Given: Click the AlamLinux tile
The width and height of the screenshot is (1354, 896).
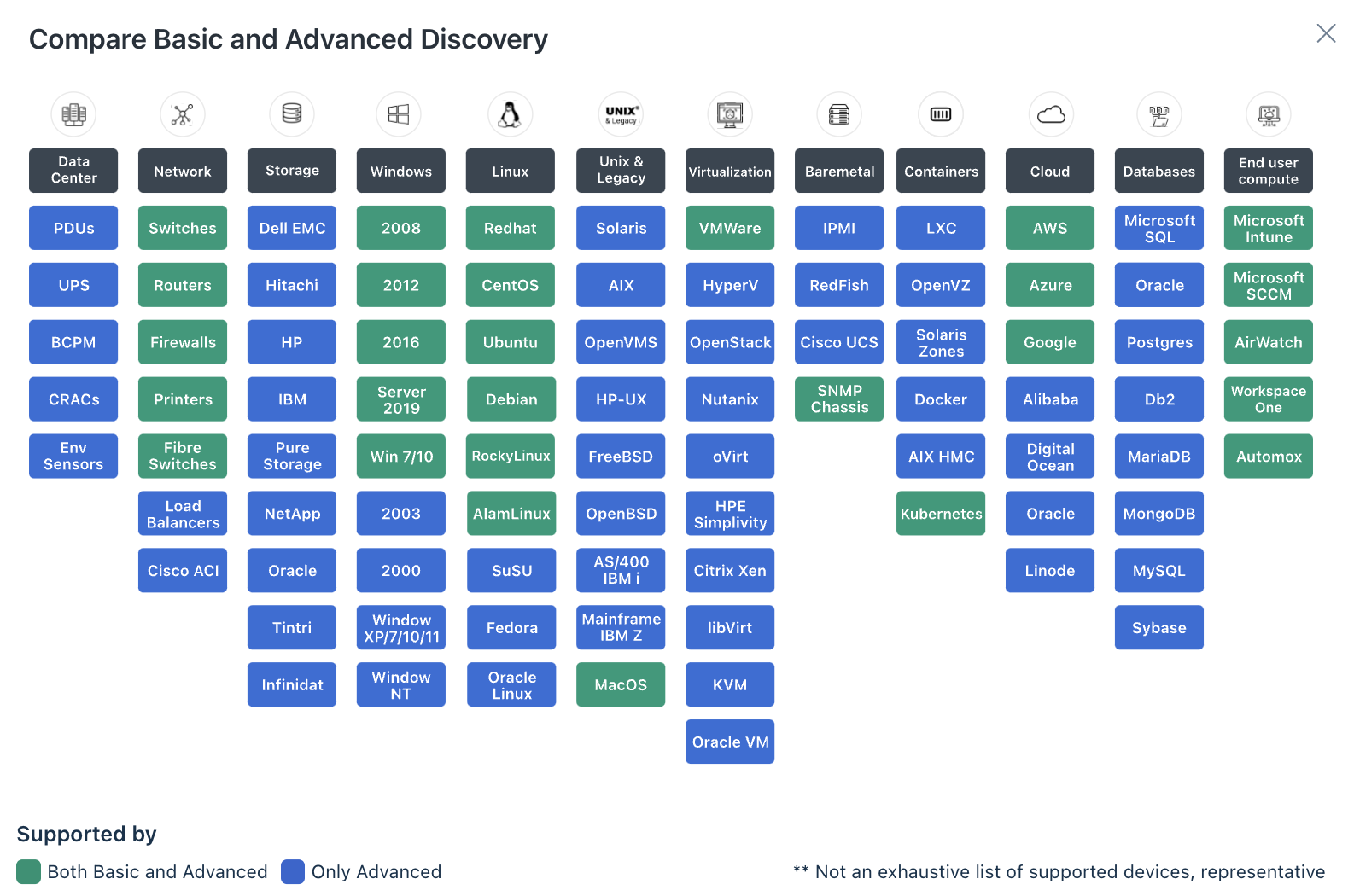Looking at the screenshot, I should point(511,514).
